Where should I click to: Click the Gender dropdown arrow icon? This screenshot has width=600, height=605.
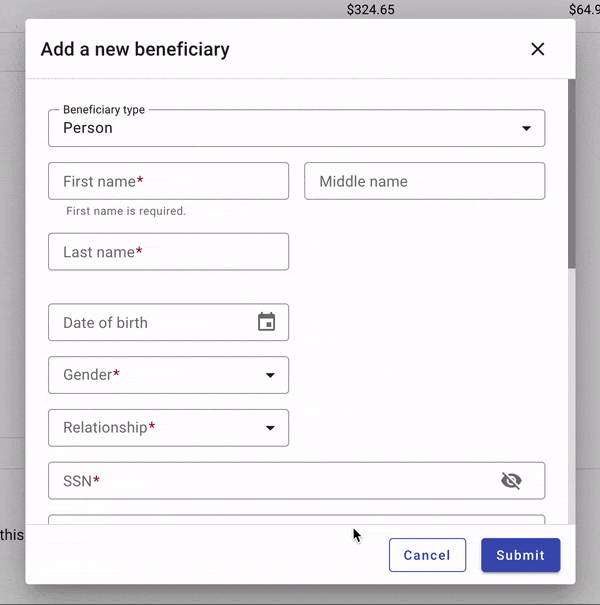(270, 375)
